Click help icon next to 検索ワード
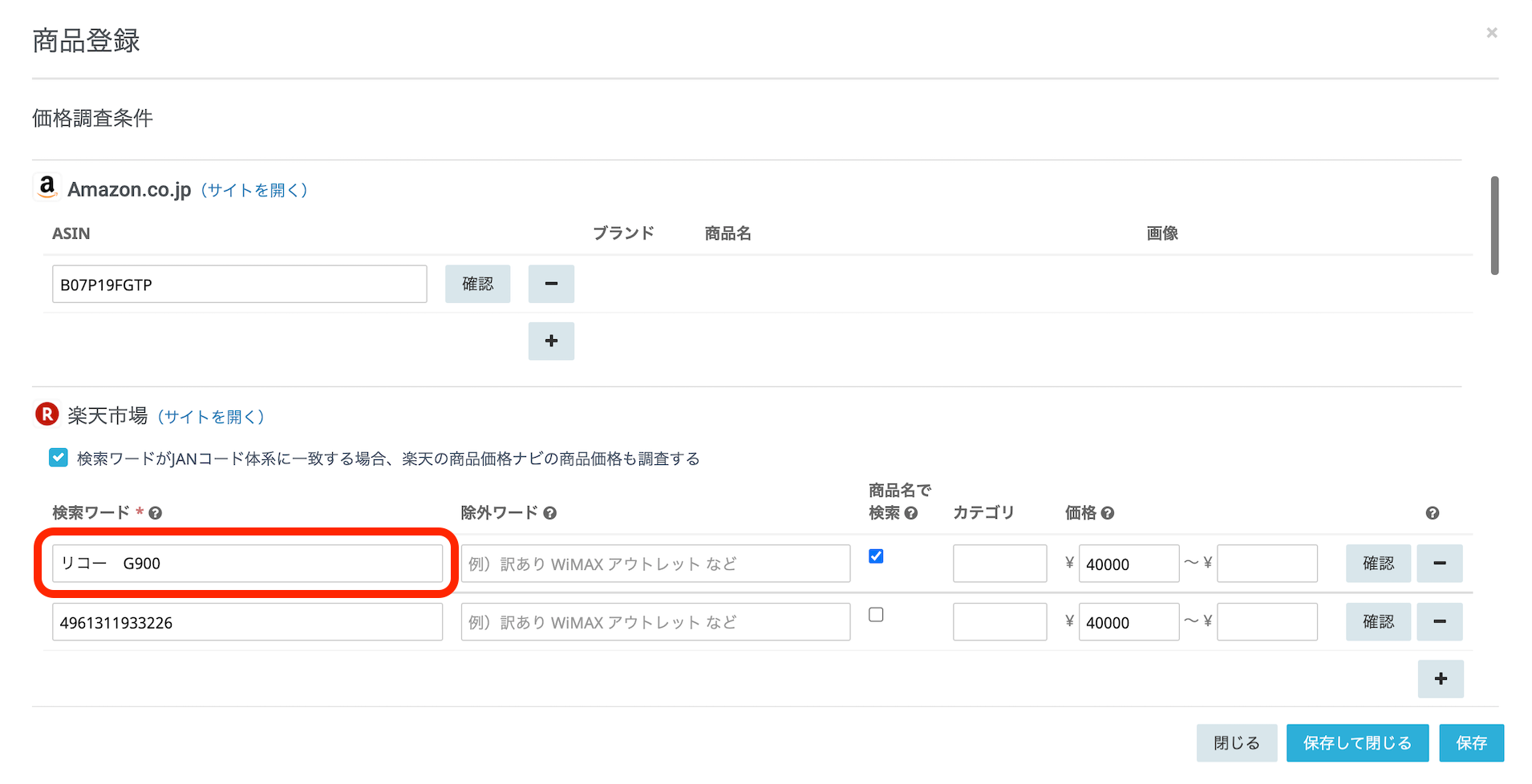 156,513
